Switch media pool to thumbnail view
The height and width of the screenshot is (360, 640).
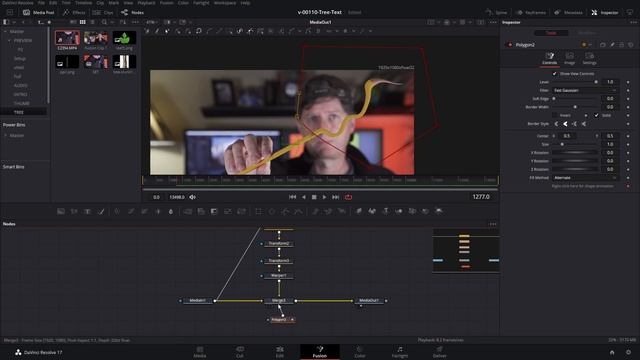click(x=83, y=22)
